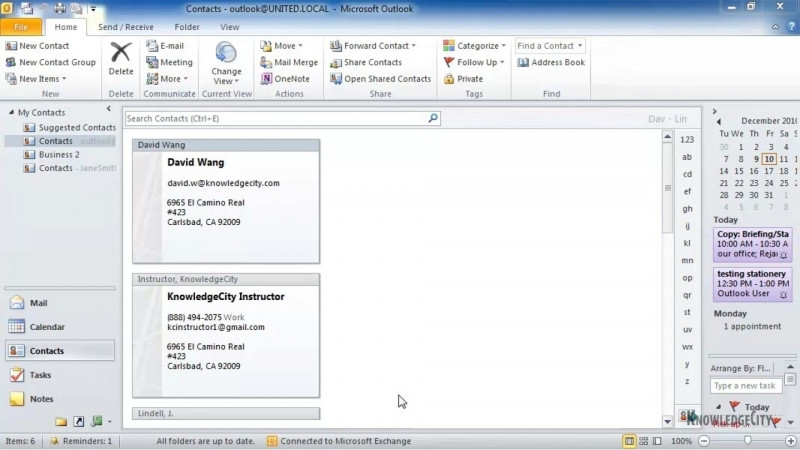
Task: Open Folder List icon
Action: click(61, 421)
